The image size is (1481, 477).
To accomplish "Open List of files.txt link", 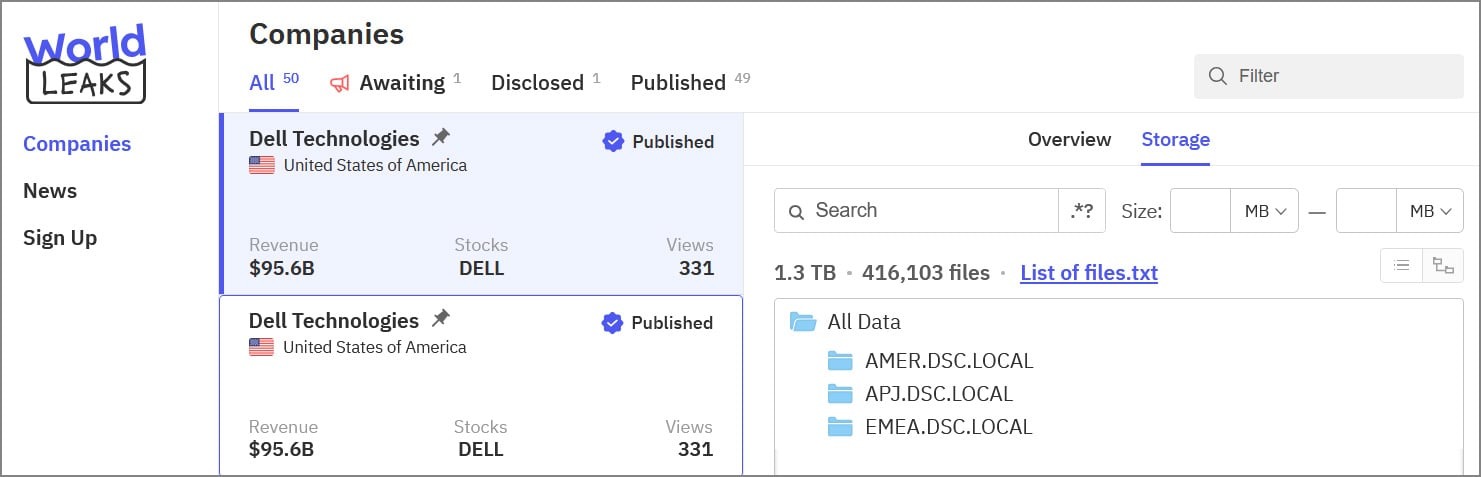I will tap(1089, 273).
